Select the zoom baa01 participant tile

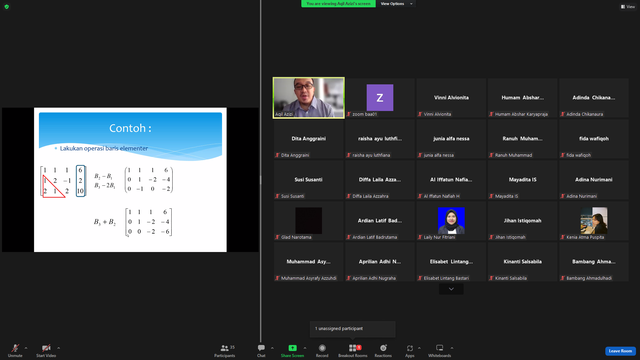click(380, 98)
